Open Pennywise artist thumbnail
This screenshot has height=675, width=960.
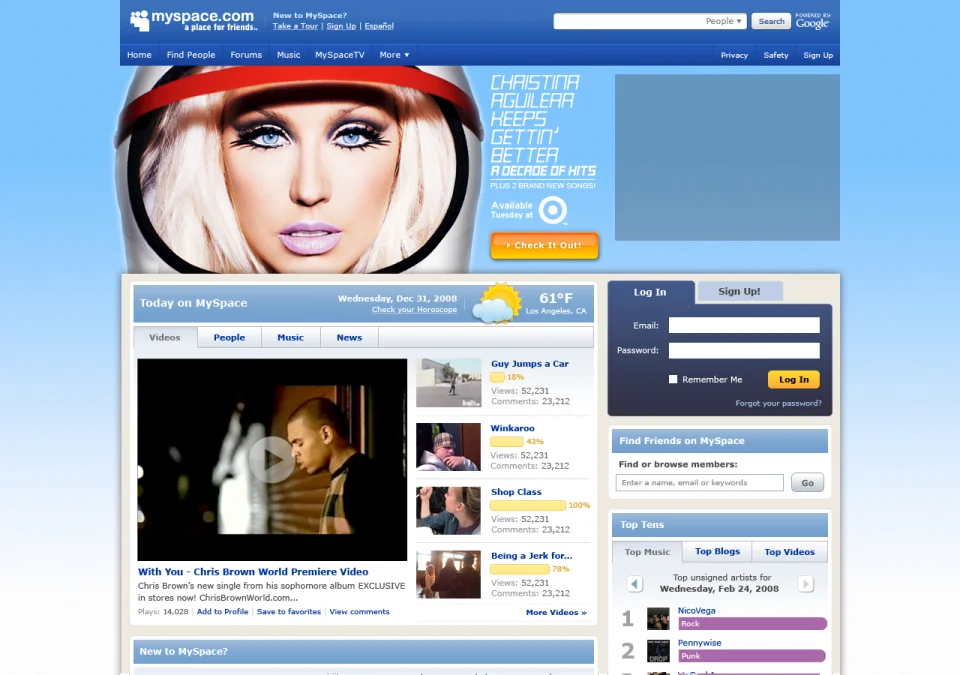point(658,650)
